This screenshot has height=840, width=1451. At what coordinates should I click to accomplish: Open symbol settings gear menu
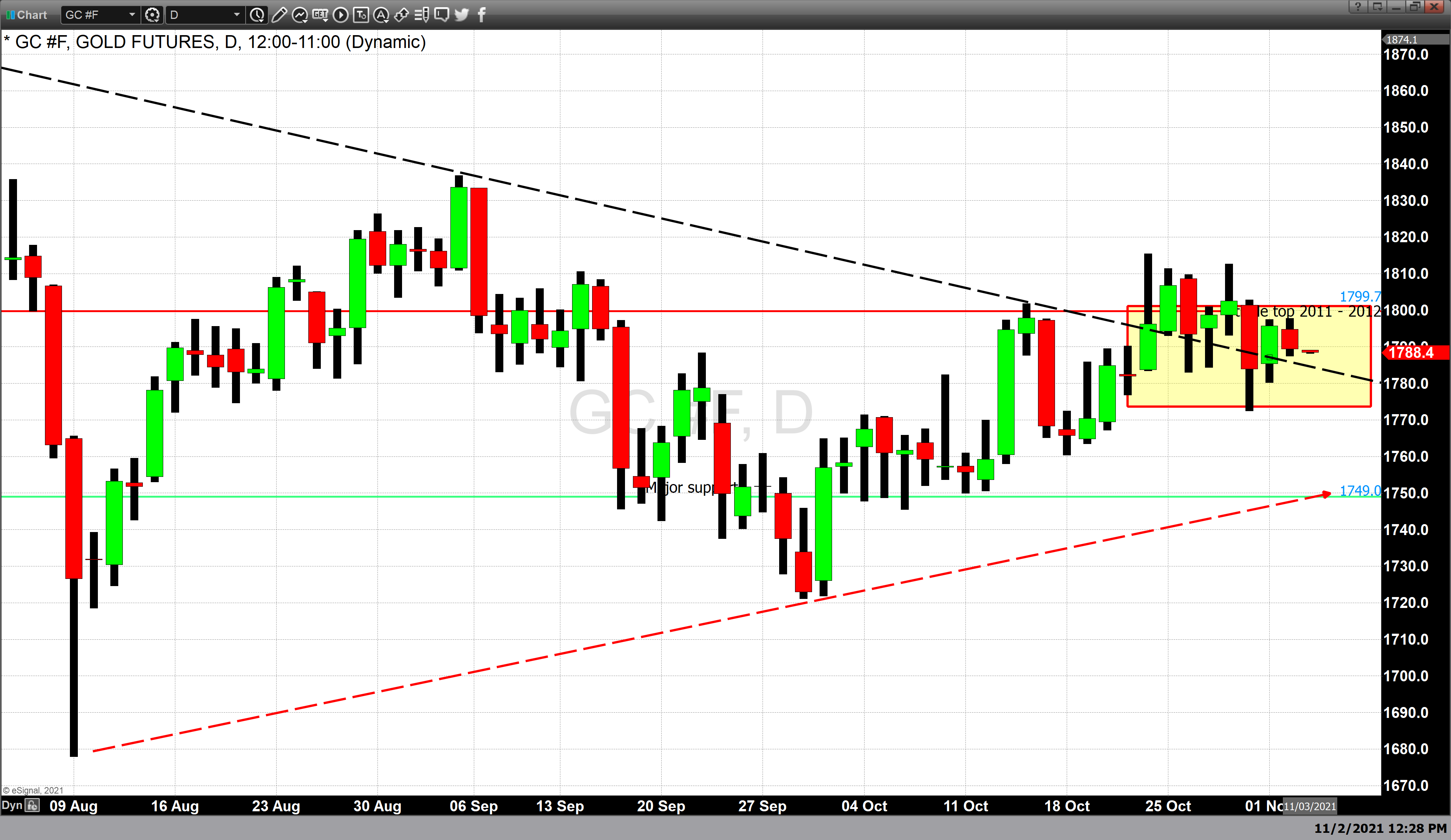(x=152, y=15)
